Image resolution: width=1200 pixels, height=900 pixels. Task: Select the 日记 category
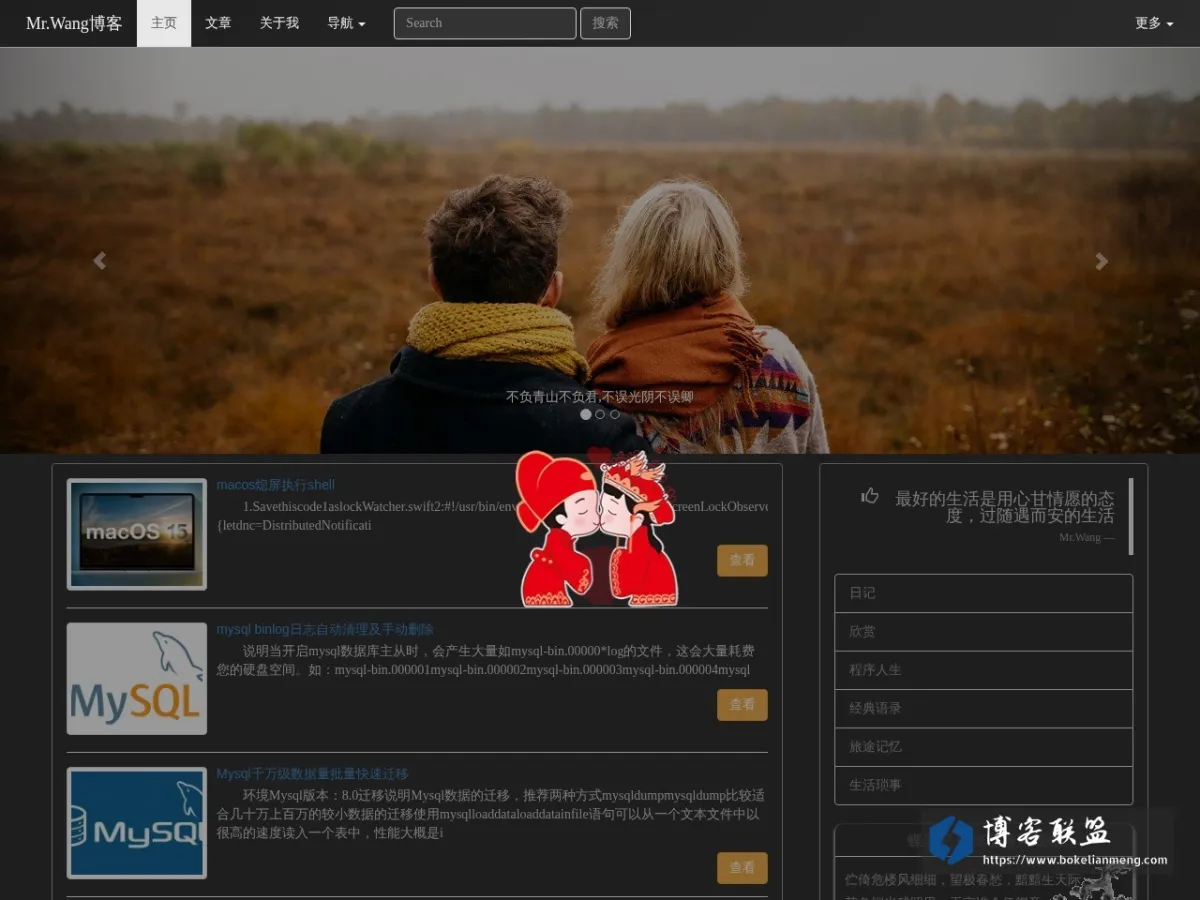(x=984, y=593)
